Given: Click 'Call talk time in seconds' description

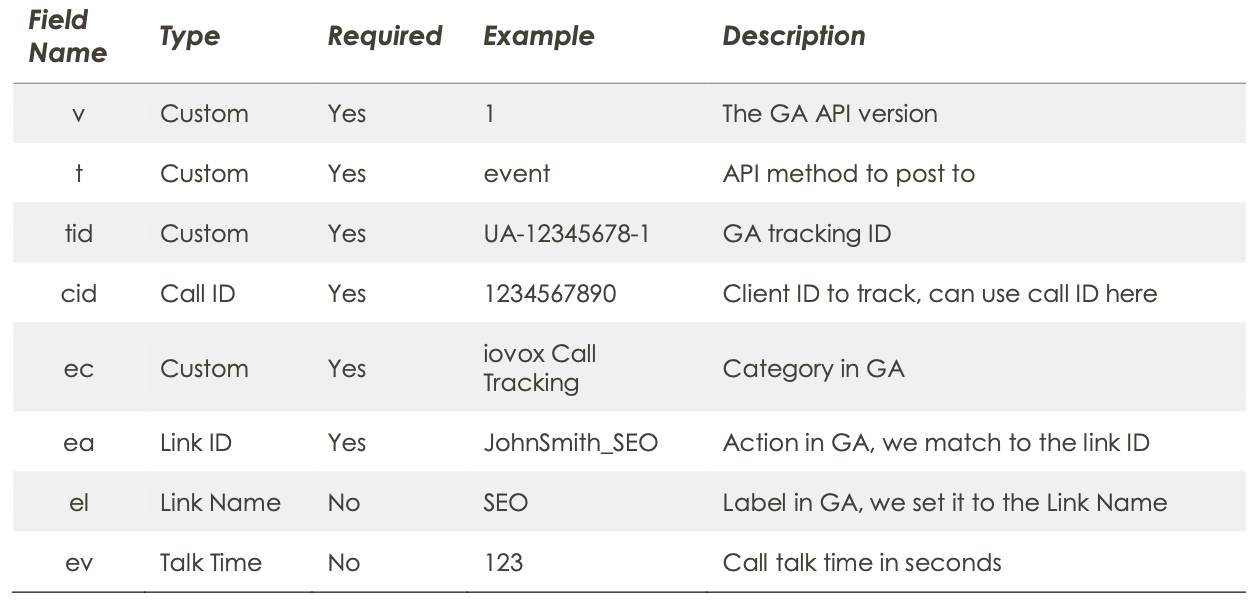Looking at the screenshot, I should [x=861, y=563].
